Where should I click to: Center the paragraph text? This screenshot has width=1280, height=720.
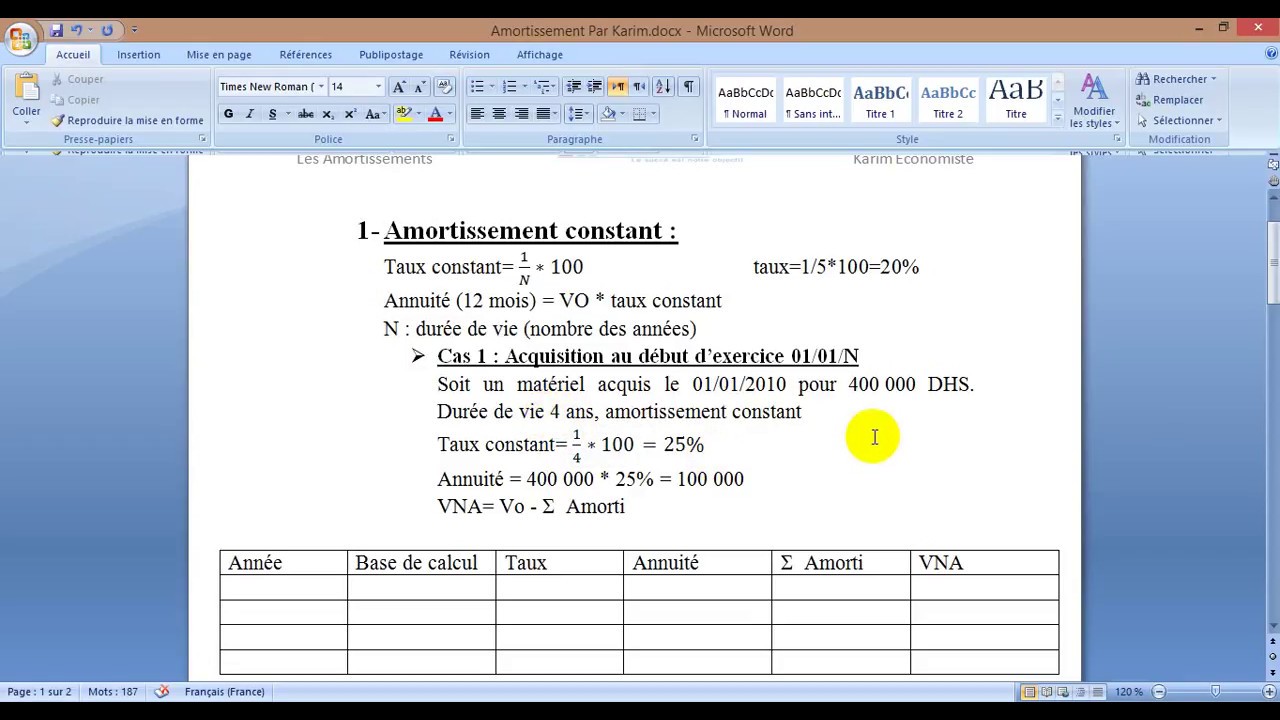[499, 114]
